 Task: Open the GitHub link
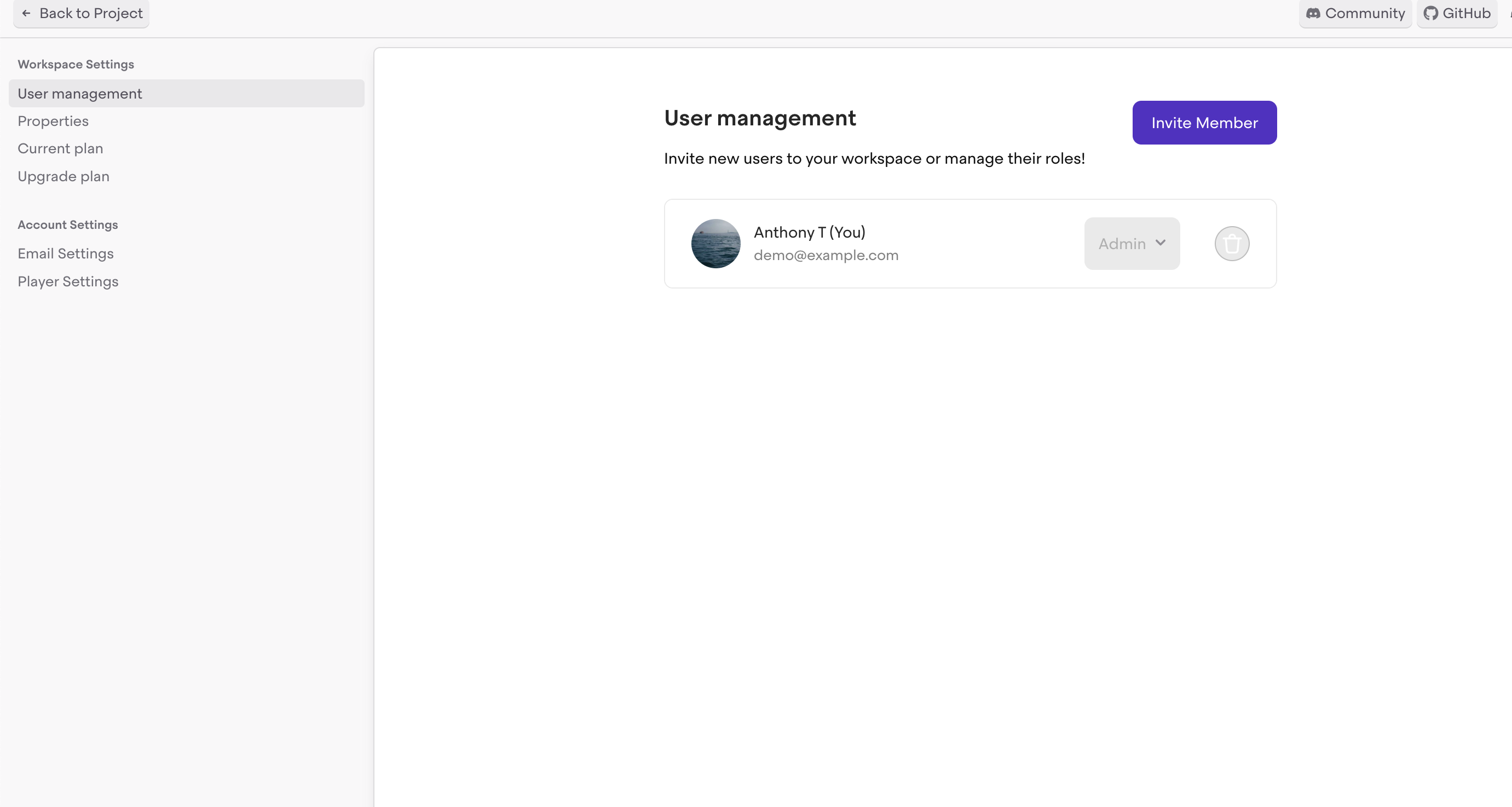[1457, 13]
